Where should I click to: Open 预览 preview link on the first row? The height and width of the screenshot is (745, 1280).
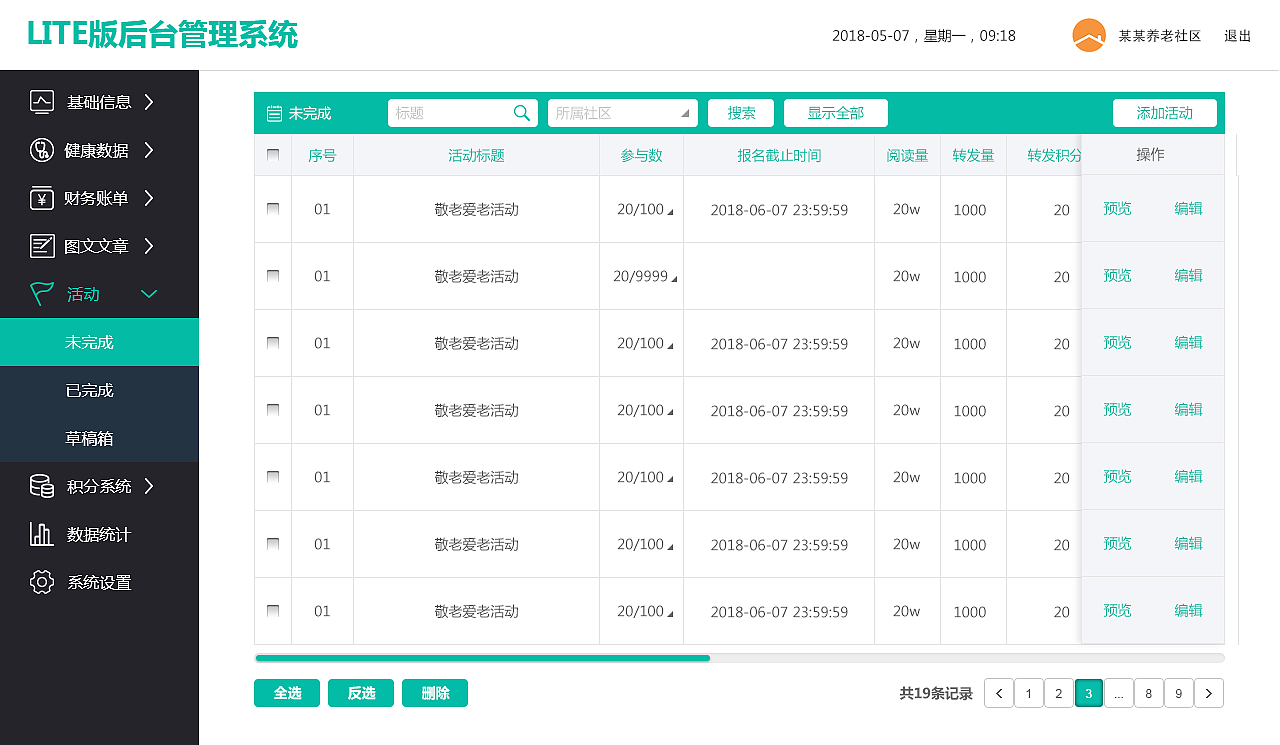1117,209
